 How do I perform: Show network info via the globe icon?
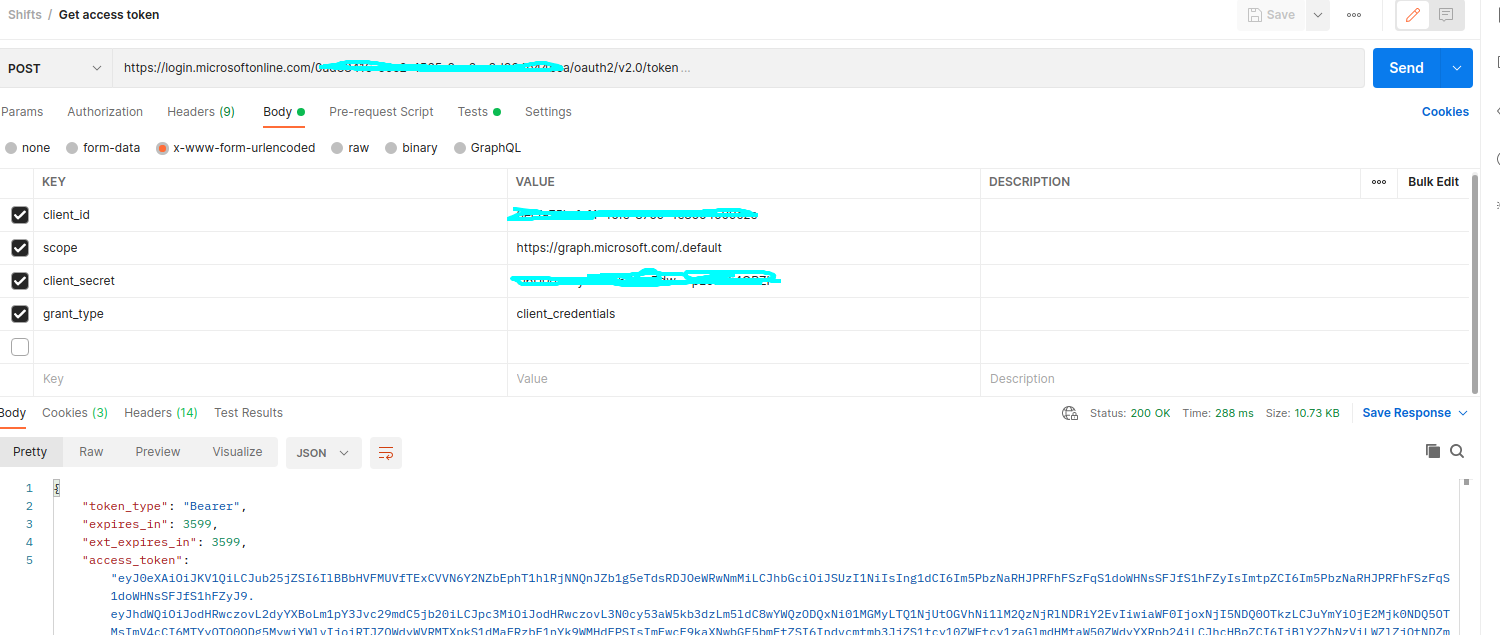pyautogui.click(x=1070, y=413)
